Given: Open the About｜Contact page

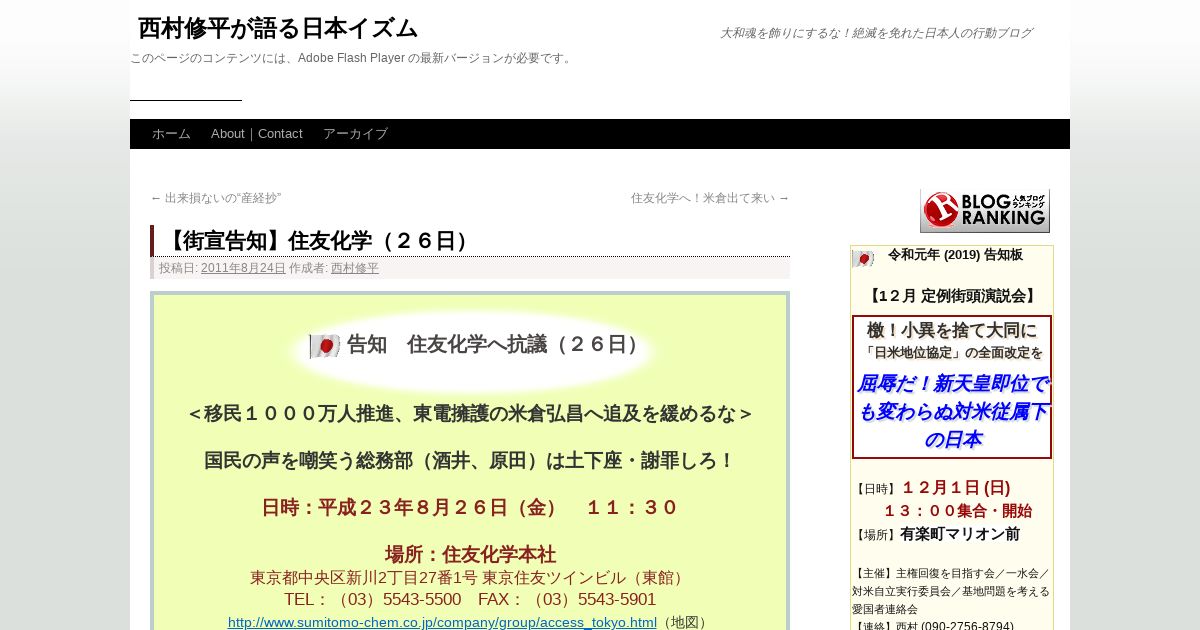Looking at the screenshot, I should tap(257, 134).
